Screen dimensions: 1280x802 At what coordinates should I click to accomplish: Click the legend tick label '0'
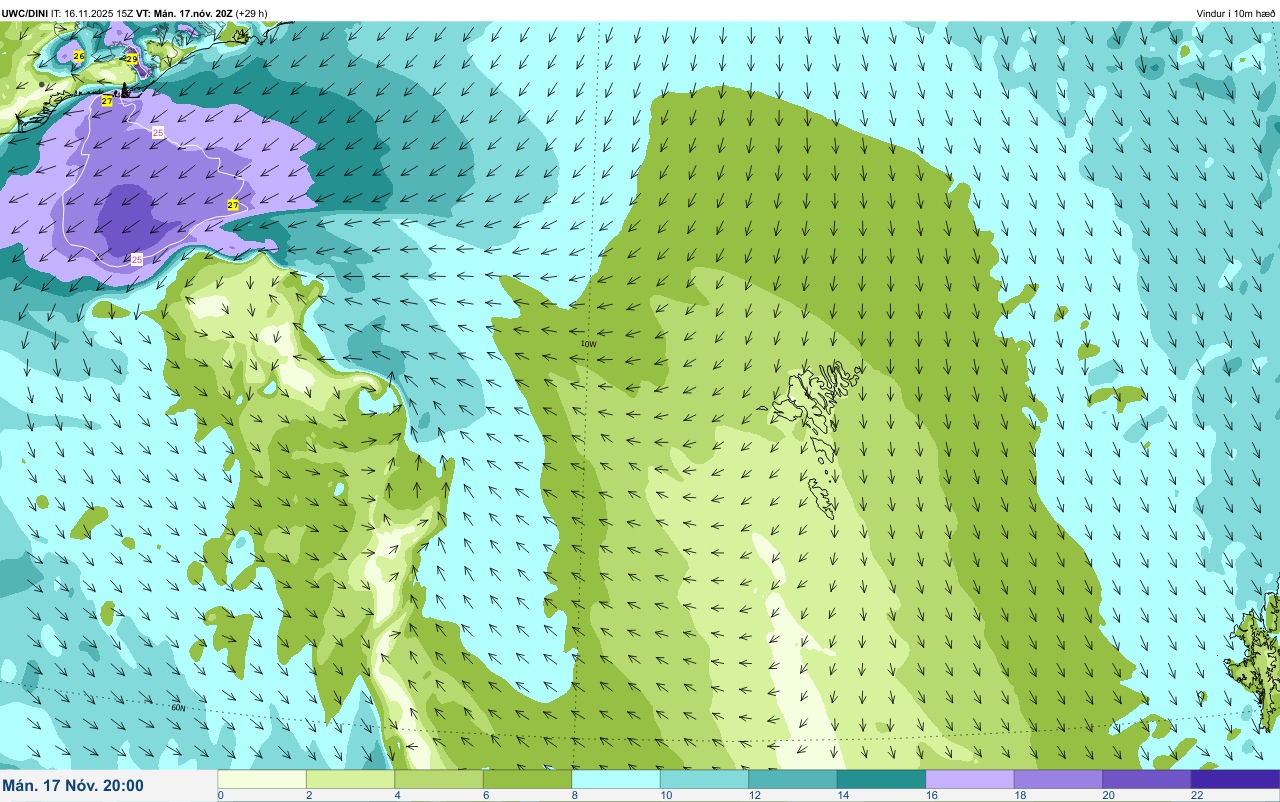click(x=220, y=795)
